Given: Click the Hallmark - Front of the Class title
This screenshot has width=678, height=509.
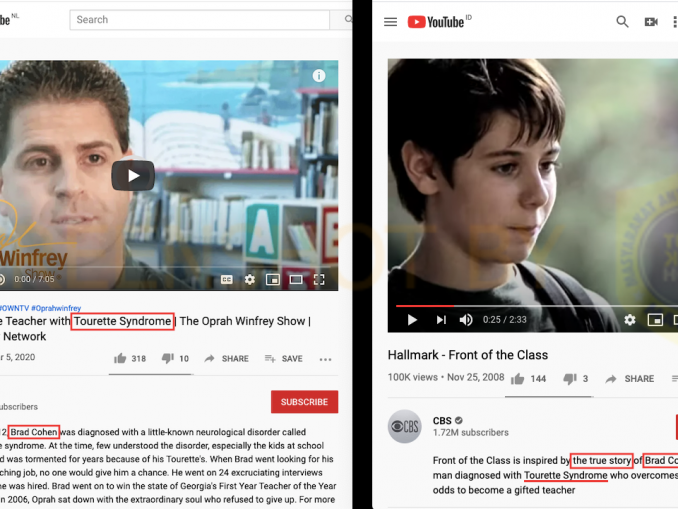Looking at the screenshot, I should coord(468,355).
